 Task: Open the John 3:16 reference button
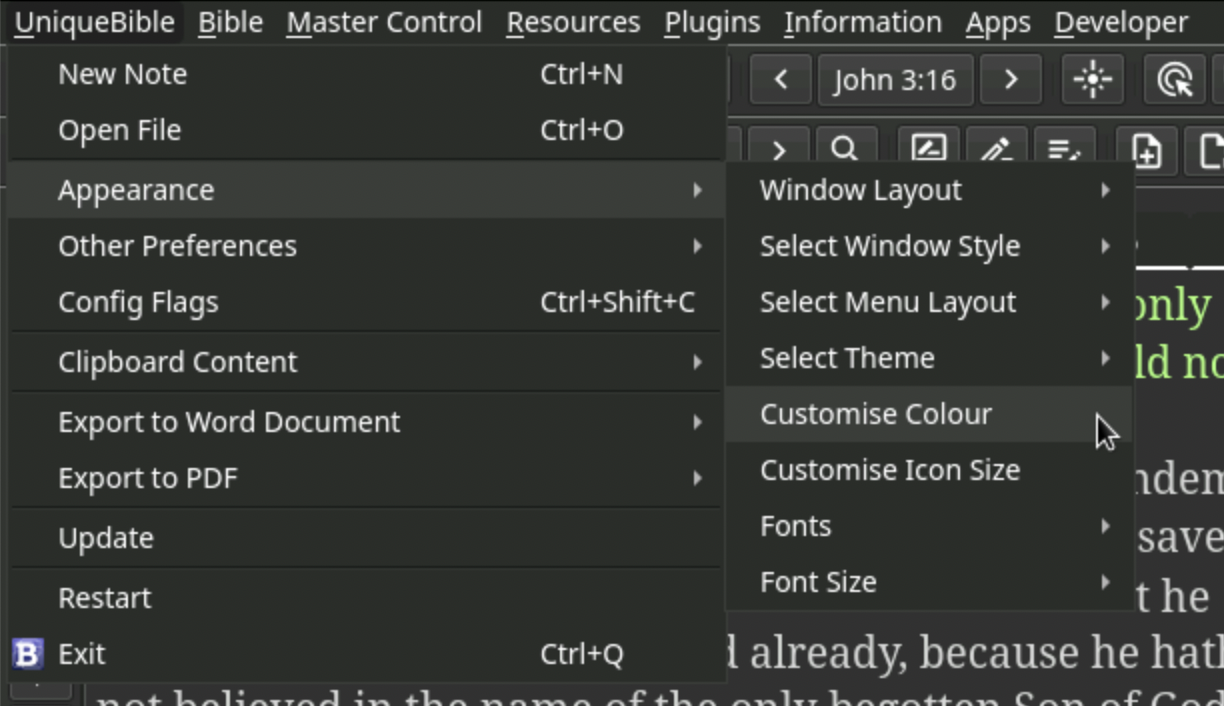tap(895, 79)
